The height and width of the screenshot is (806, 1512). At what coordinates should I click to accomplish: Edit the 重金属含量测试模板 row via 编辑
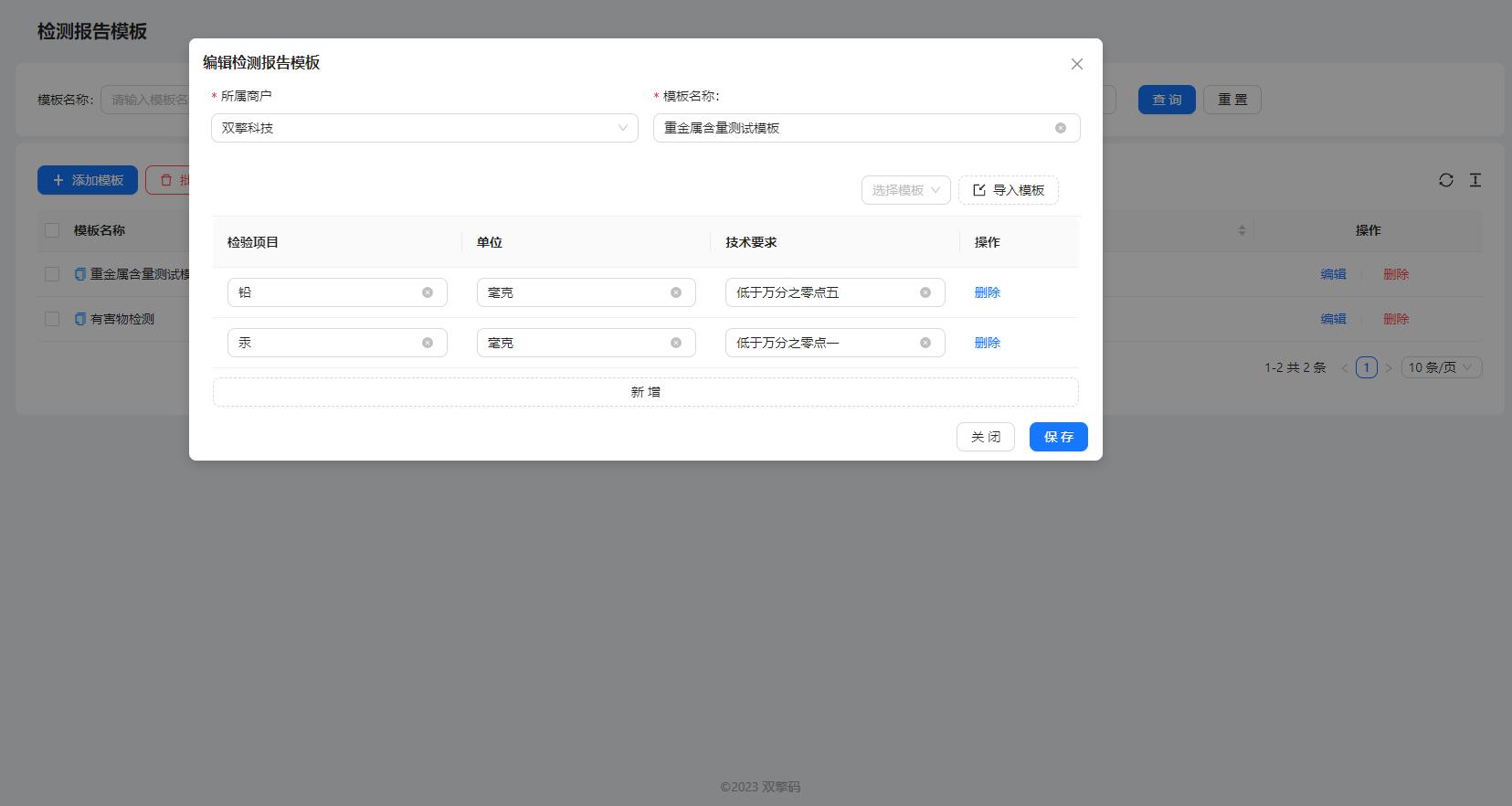tap(1334, 274)
